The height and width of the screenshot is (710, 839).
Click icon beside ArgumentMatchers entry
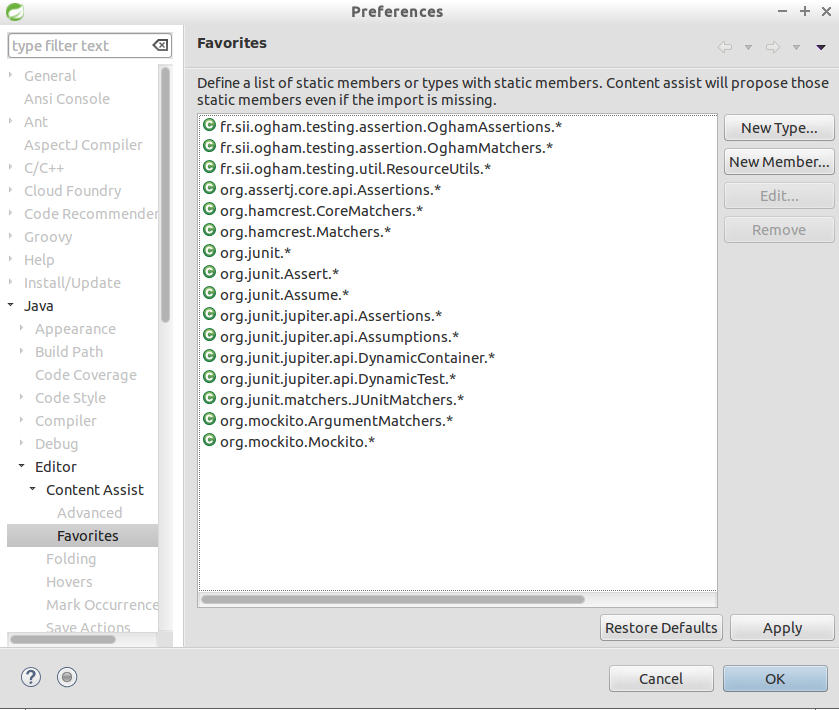(x=209, y=419)
